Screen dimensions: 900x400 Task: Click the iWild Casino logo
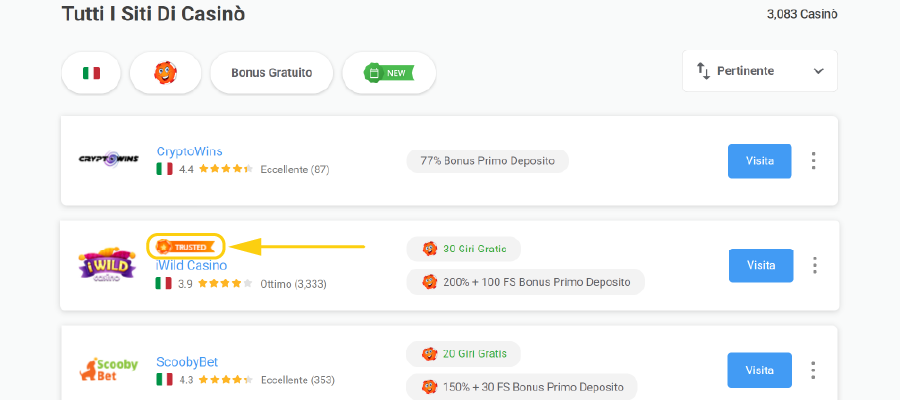click(x=108, y=265)
